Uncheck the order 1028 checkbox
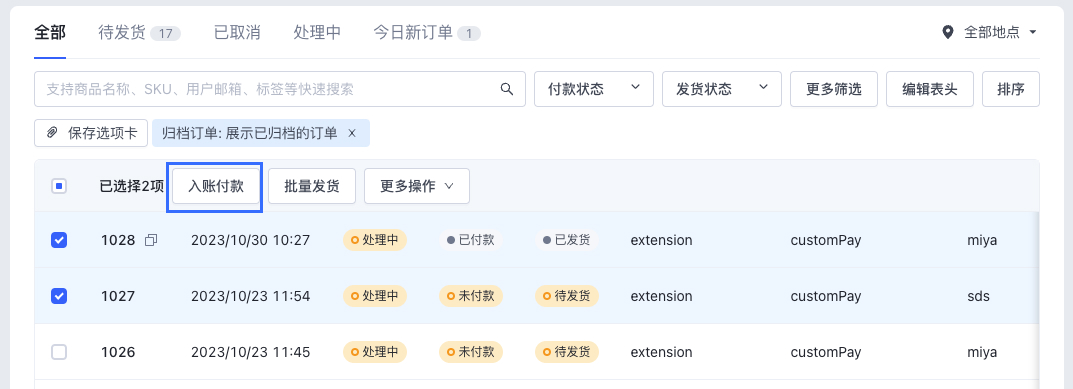 [60, 240]
